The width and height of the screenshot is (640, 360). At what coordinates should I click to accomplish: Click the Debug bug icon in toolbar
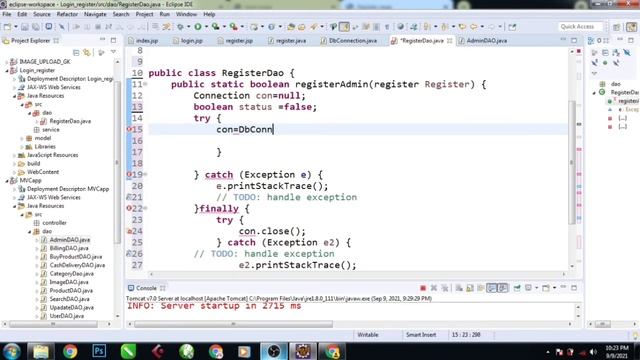click(180, 27)
